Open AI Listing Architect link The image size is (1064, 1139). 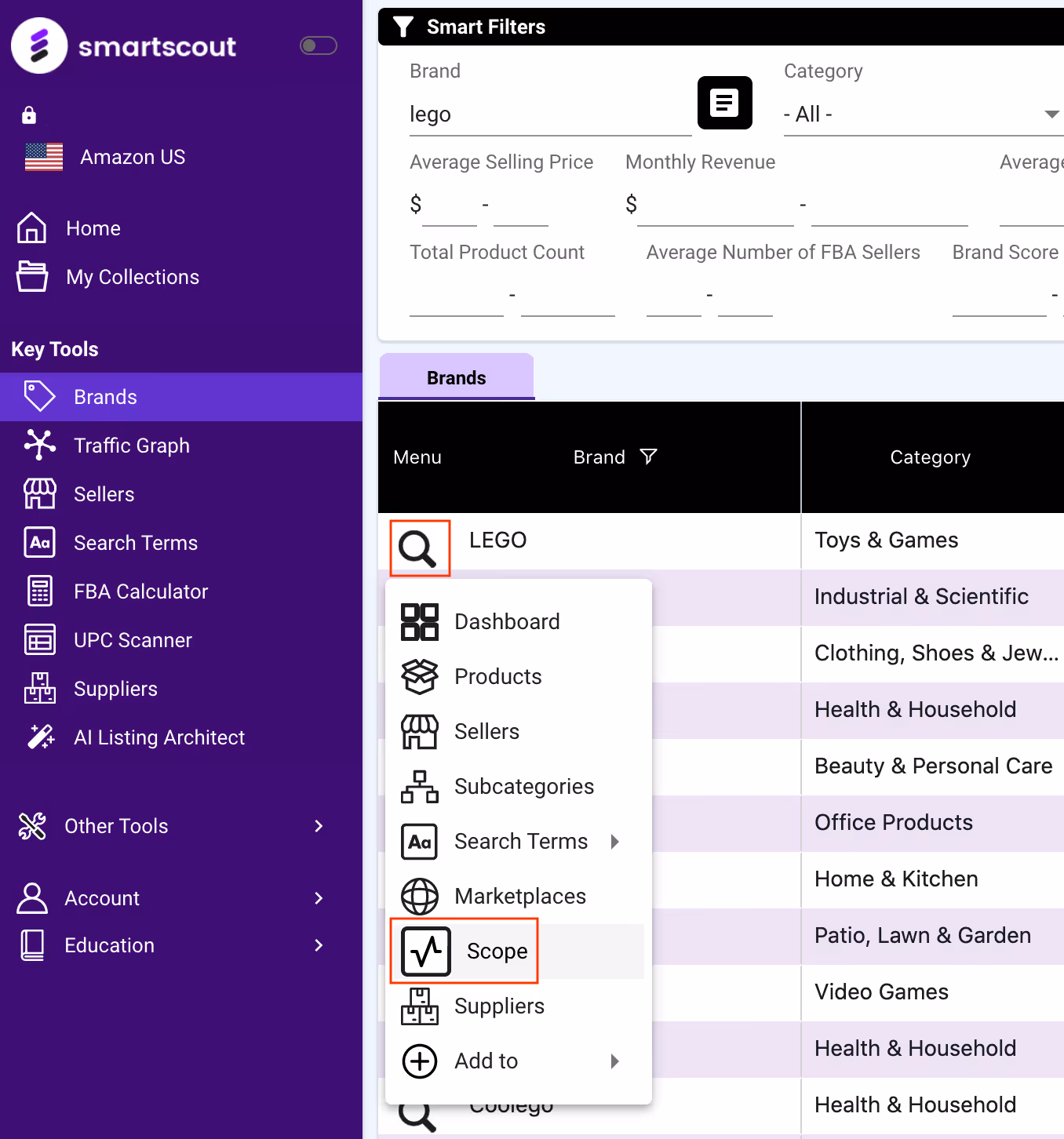[159, 737]
